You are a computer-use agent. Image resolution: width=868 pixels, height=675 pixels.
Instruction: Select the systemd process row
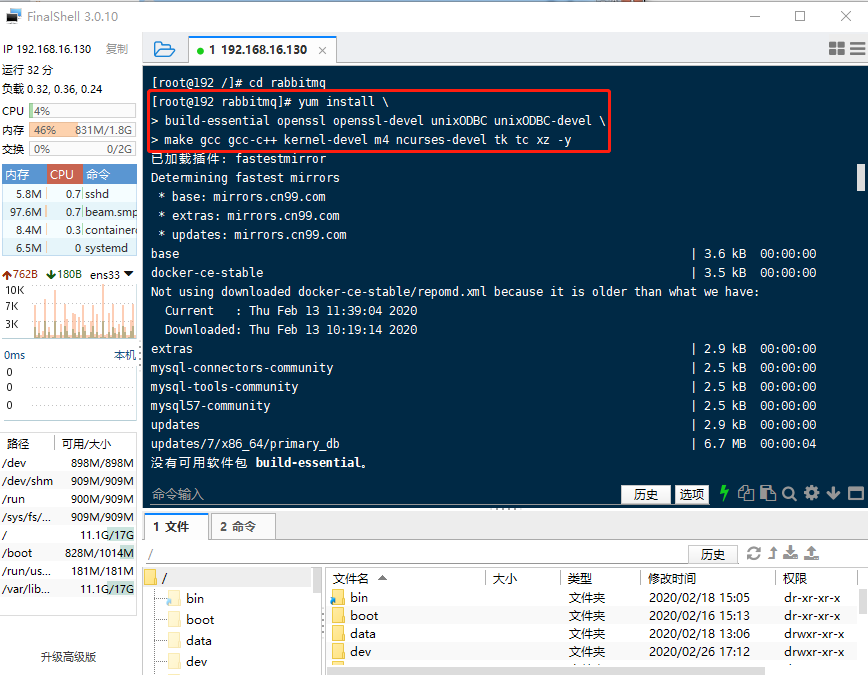[70, 248]
